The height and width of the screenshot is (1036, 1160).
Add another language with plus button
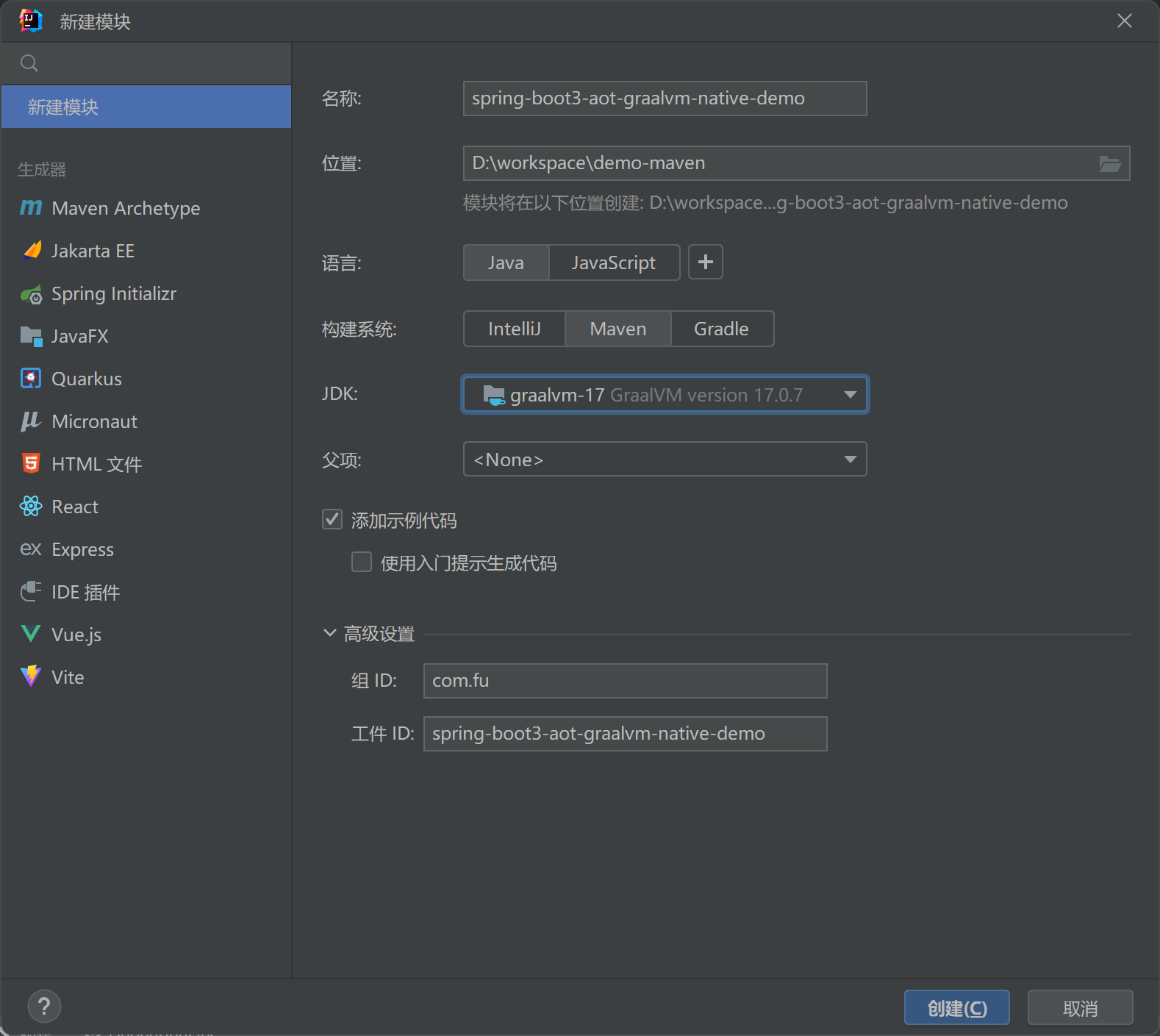click(x=706, y=262)
